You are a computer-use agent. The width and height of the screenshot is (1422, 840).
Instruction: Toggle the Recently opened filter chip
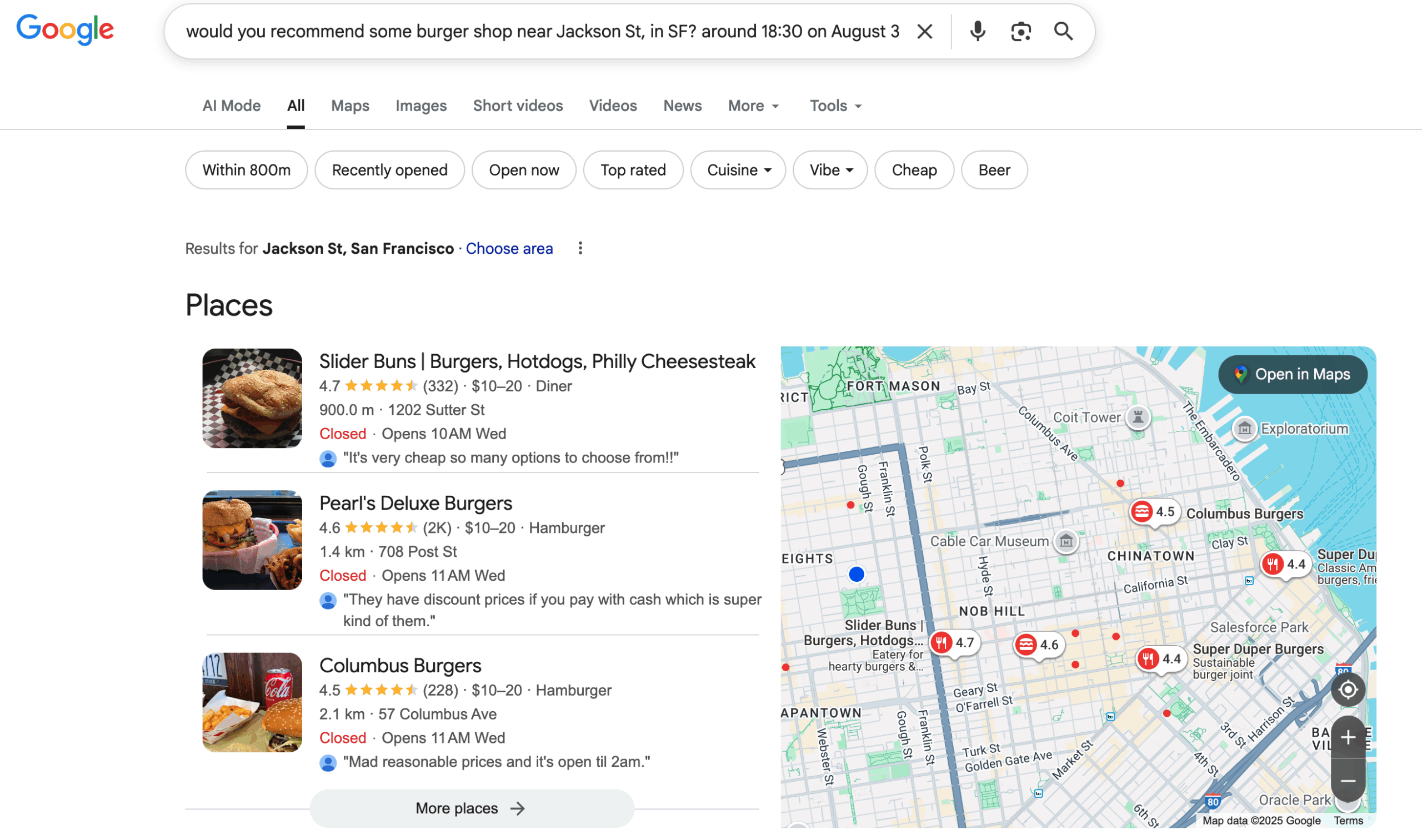389,170
